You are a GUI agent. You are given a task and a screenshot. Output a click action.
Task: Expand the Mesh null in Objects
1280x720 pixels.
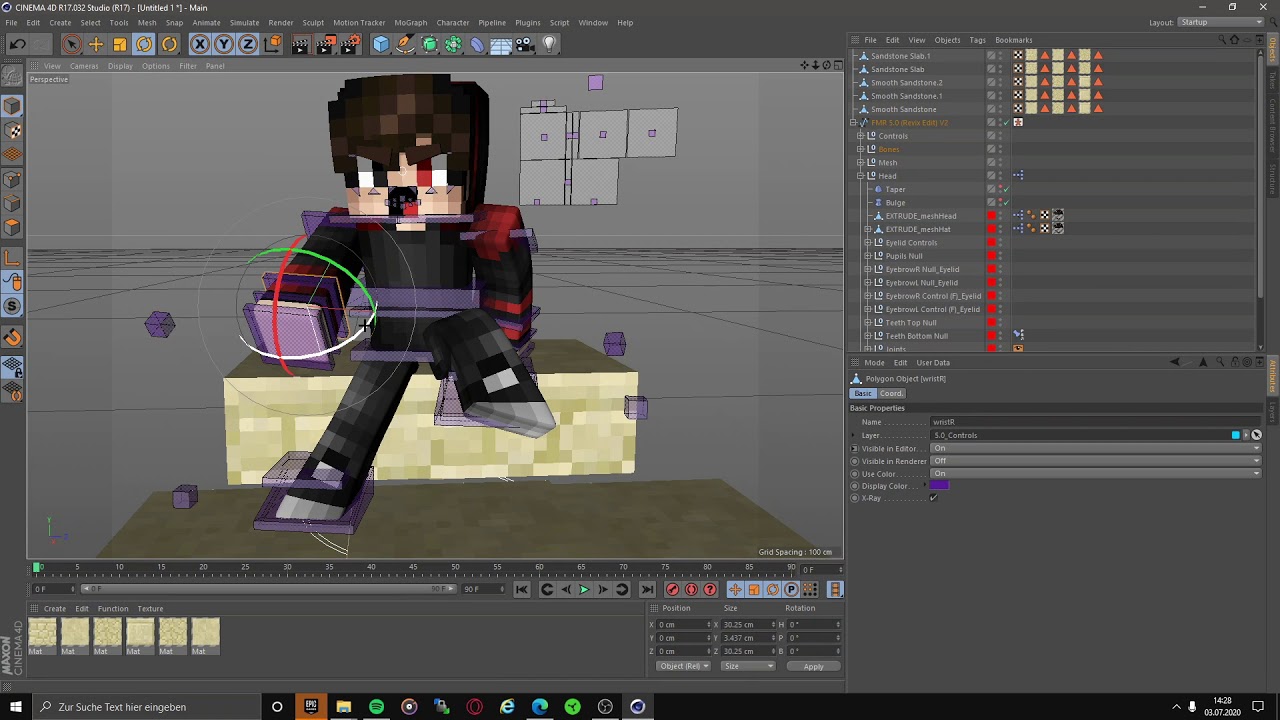coord(860,162)
